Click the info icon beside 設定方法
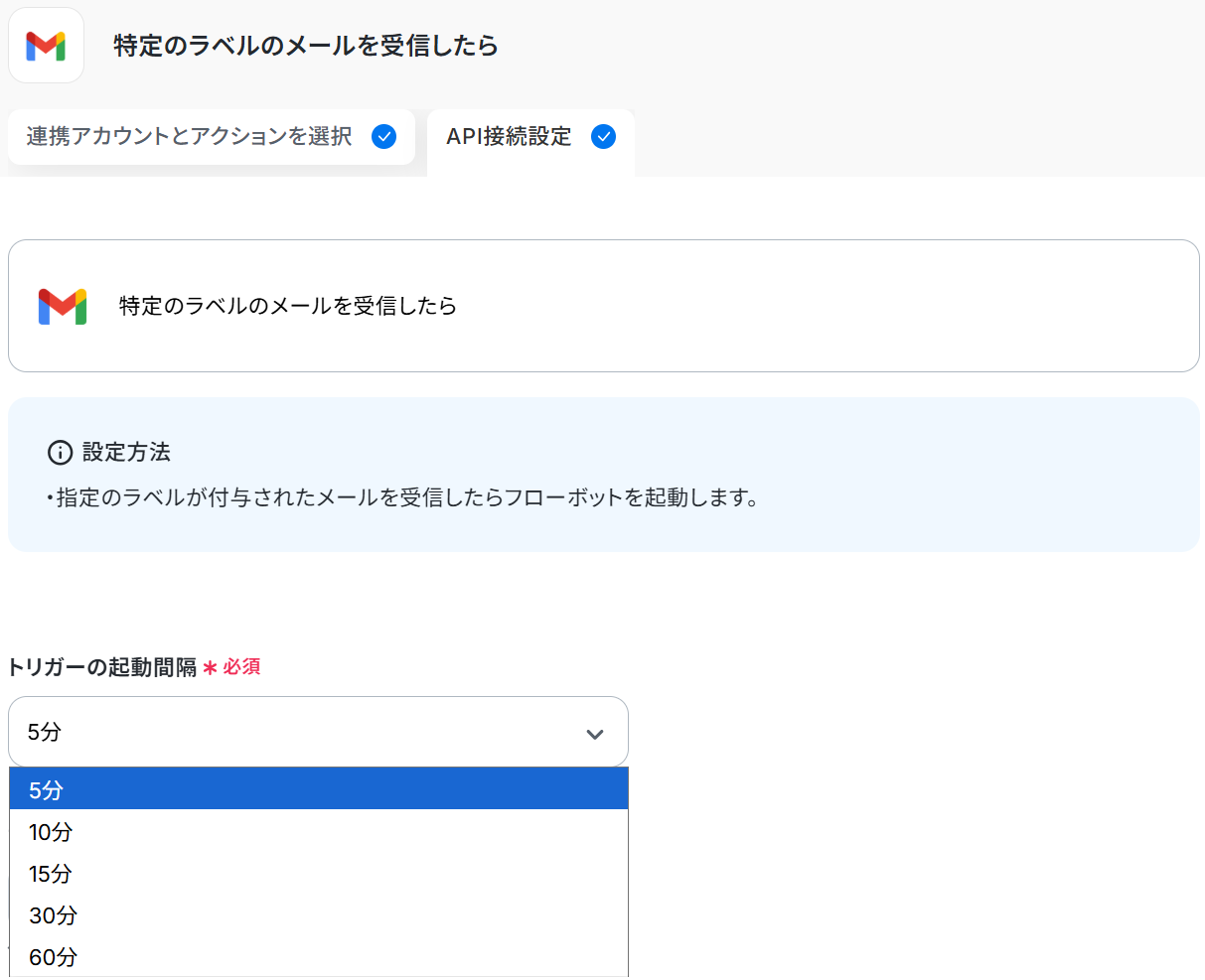1205x980 pixels. point(60,453)
